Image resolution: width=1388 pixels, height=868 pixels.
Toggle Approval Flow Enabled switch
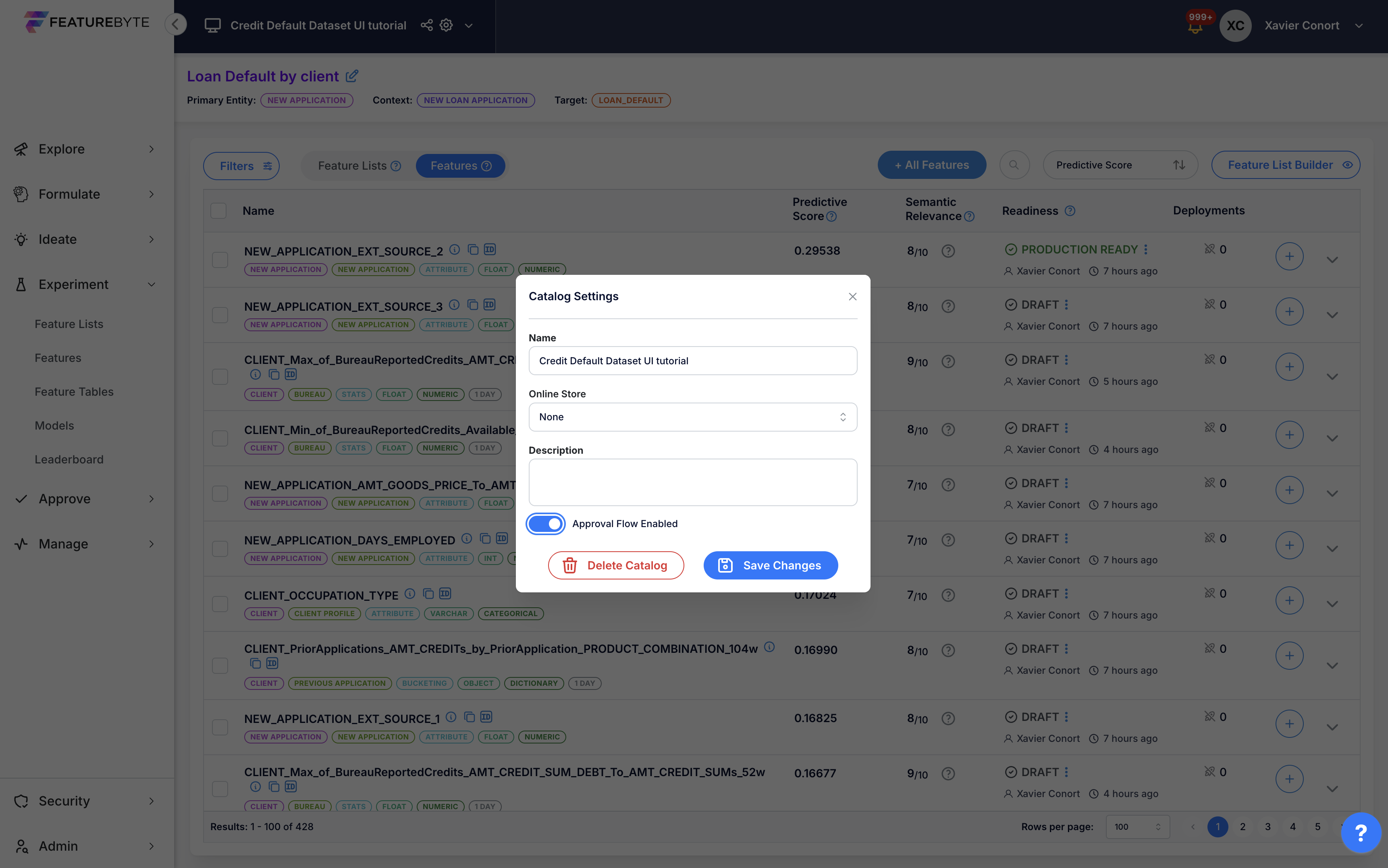pyautogui.click(x=545, y=523)
